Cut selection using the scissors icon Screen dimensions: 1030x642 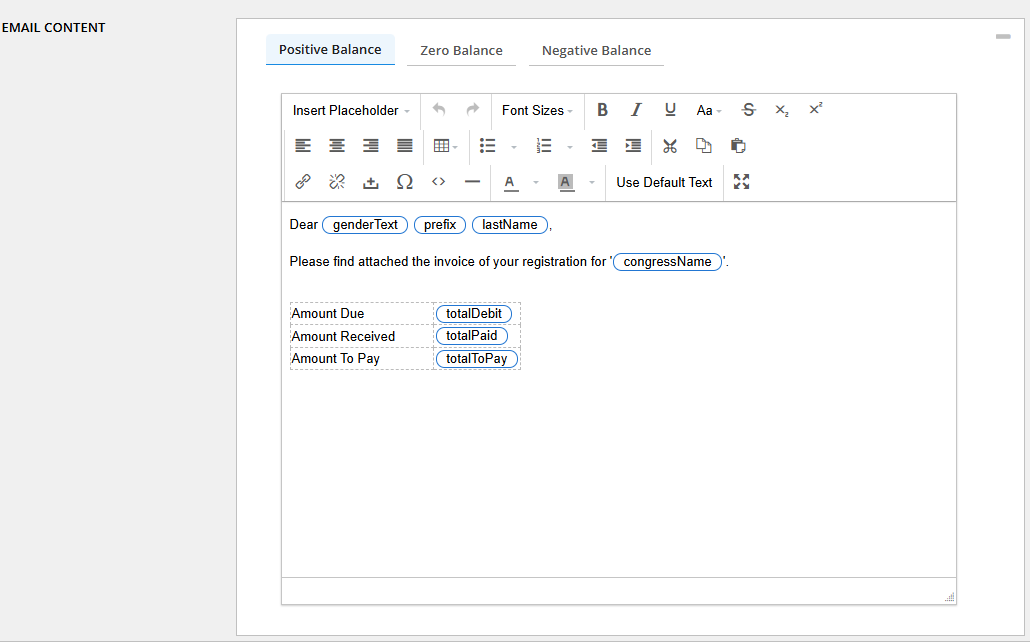coord(670,146)
